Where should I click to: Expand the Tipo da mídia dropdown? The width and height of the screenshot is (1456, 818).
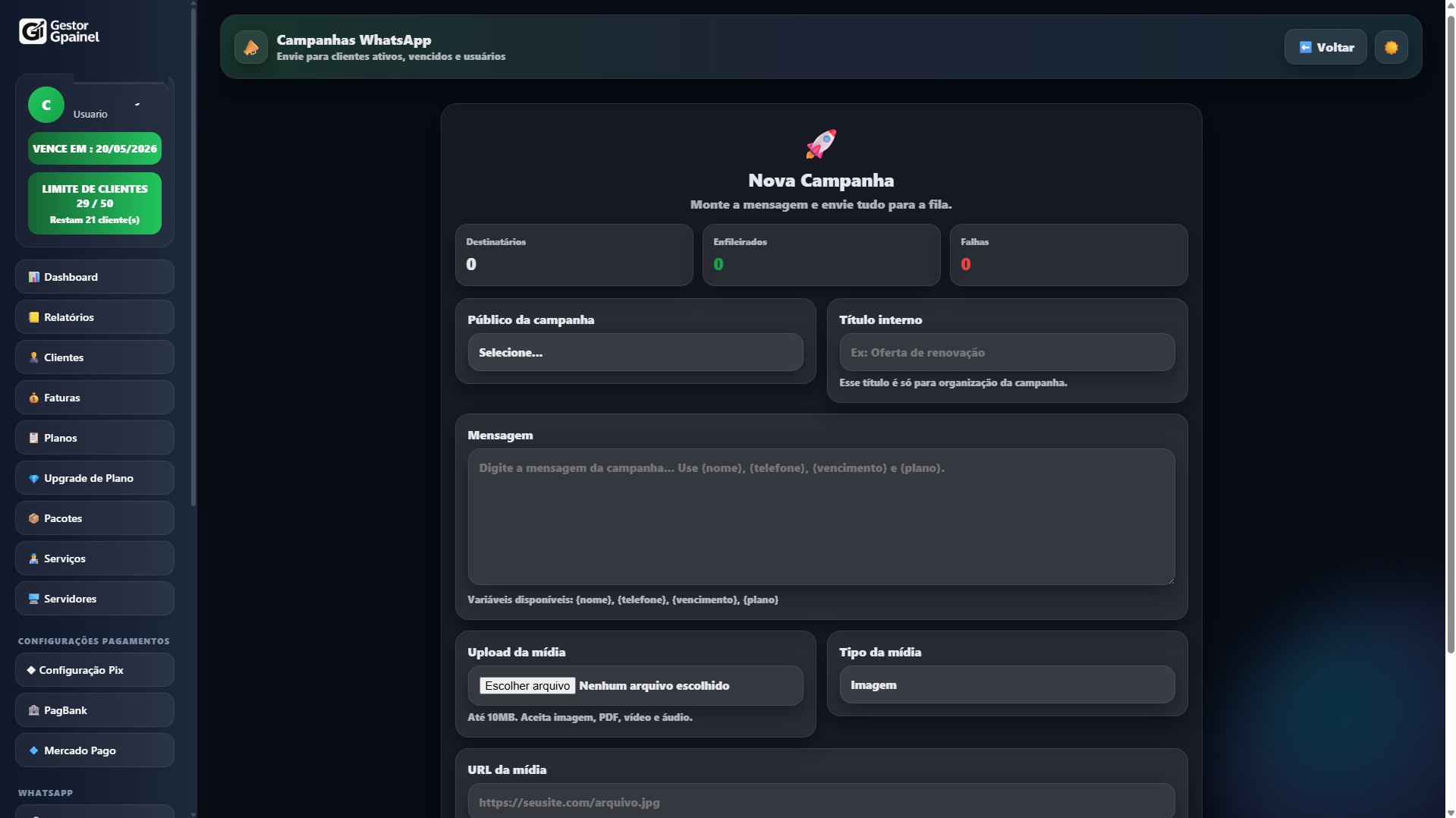pos(1006,684)
